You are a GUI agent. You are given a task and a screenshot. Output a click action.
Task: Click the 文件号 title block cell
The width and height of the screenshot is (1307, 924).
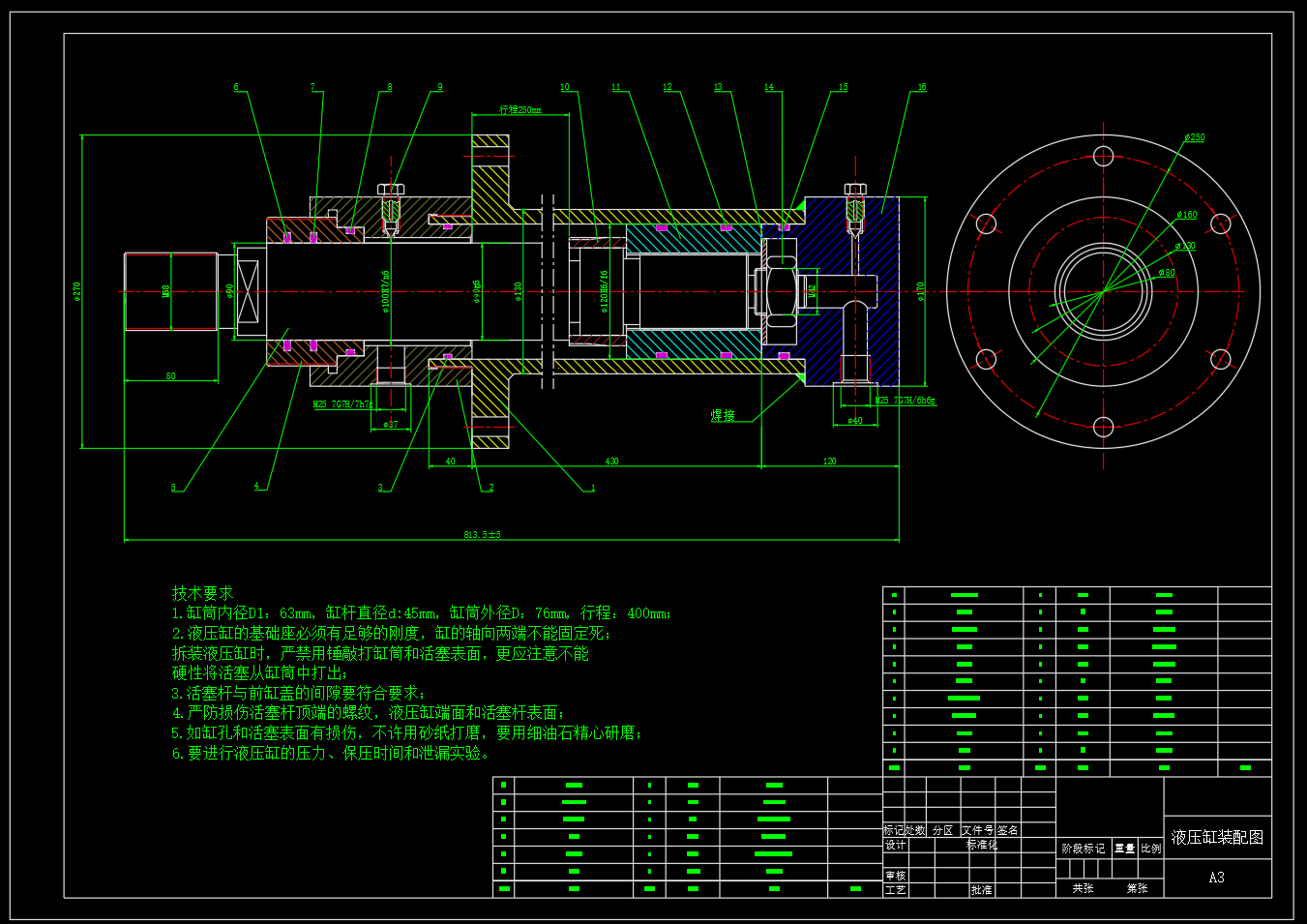[977, 830]
